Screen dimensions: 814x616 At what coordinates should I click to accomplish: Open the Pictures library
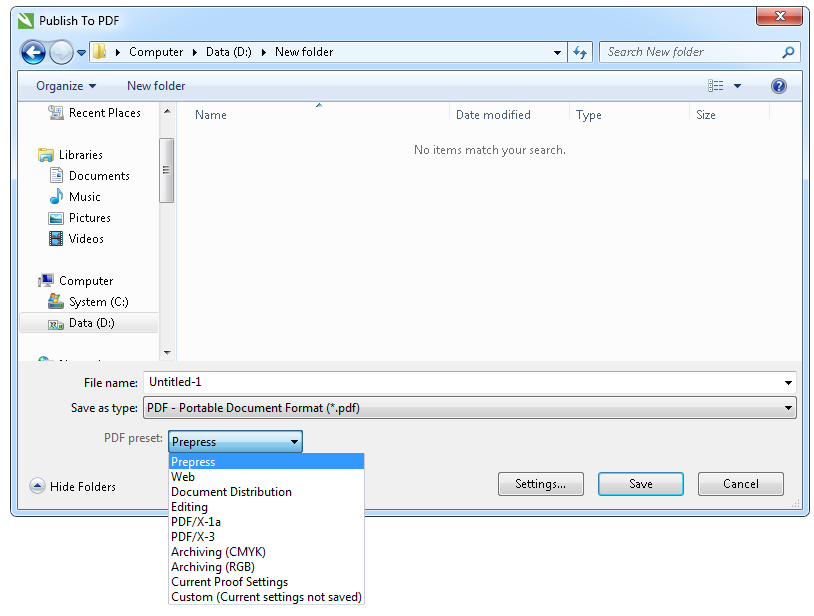79,218
